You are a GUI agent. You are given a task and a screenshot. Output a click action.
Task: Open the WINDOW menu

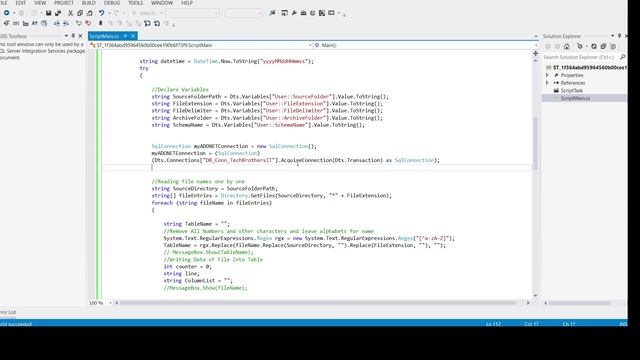pyautogui.click(x=162, y=3)
